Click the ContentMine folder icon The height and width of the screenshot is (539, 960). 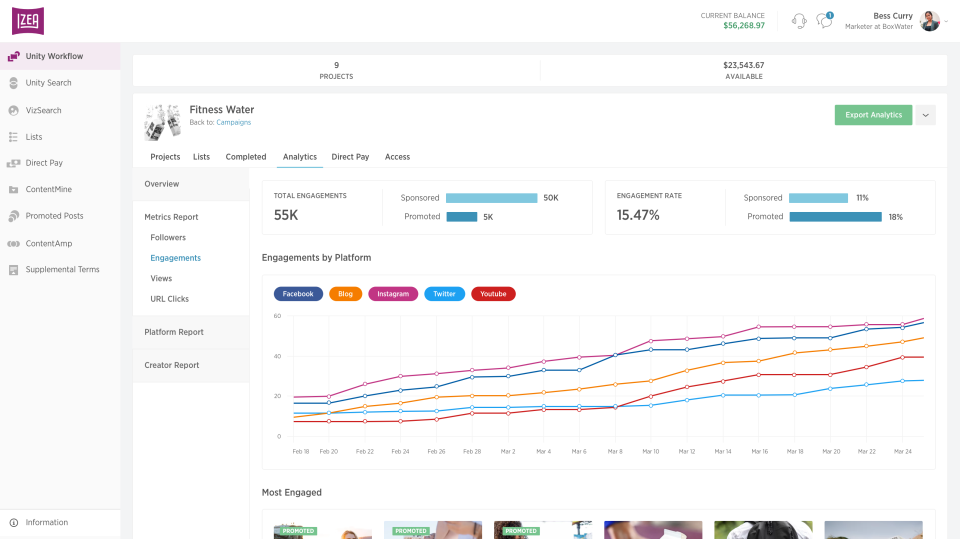point(13,189)
